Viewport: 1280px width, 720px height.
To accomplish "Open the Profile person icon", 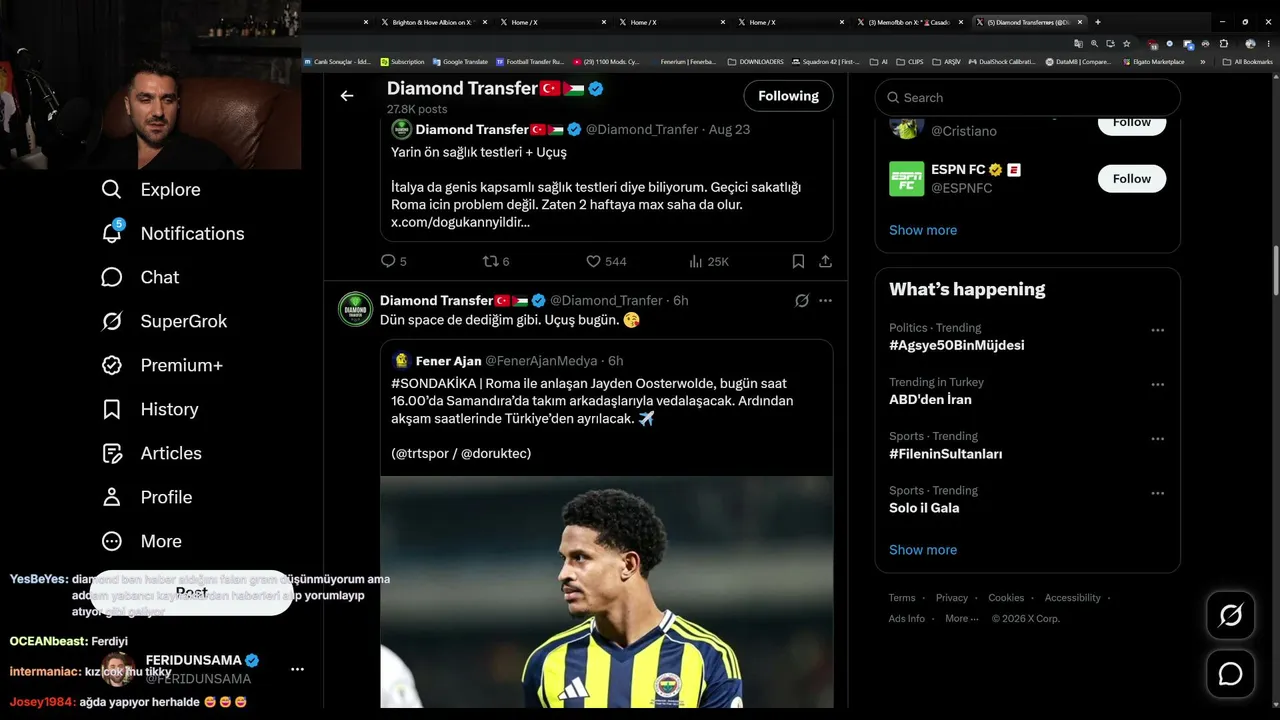I will point(112,497).
